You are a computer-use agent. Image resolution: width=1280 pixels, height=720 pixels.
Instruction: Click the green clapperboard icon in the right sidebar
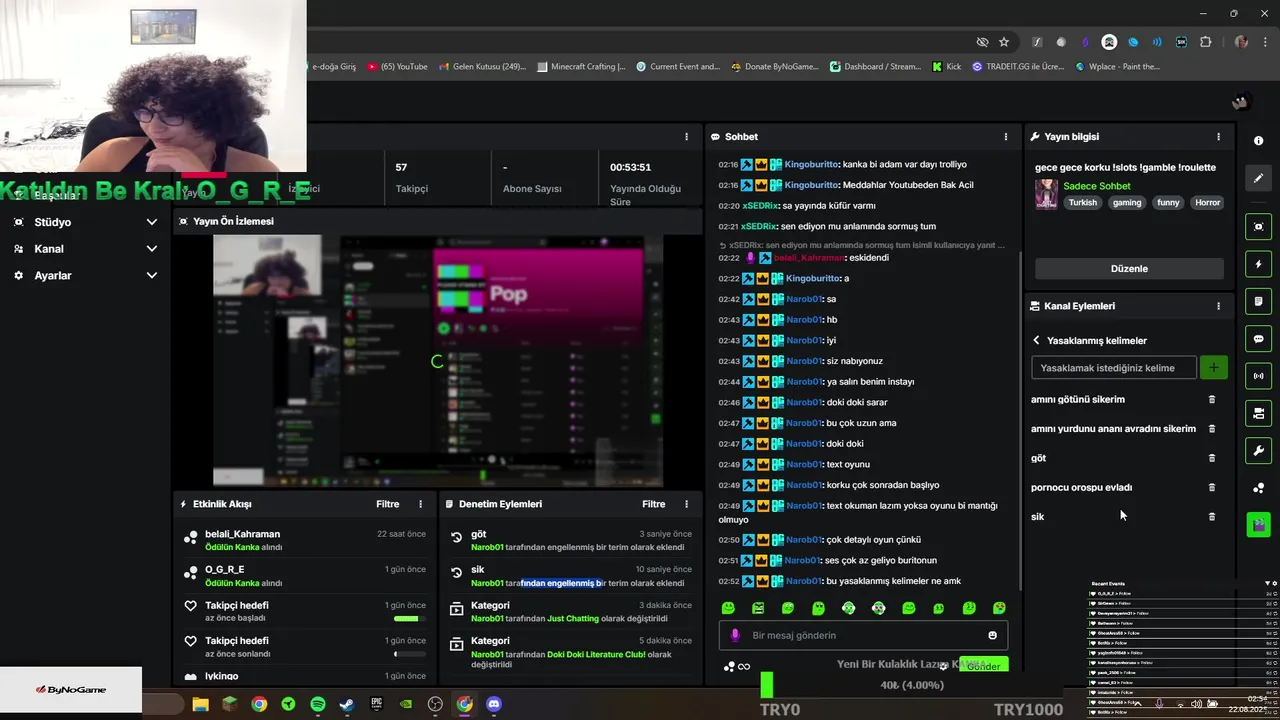click(x=1259, y=524)
